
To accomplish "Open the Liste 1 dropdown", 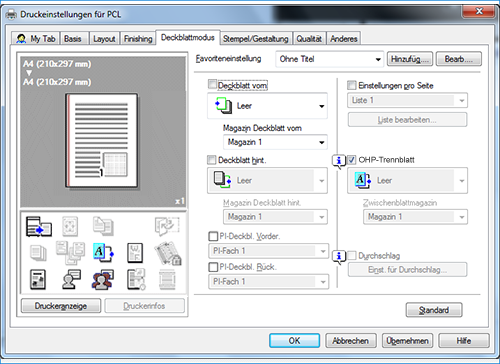I will [408, 100].
